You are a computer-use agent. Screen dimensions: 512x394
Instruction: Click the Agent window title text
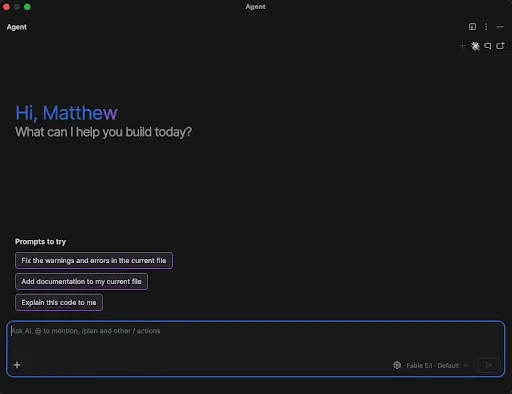pos(256,7)
